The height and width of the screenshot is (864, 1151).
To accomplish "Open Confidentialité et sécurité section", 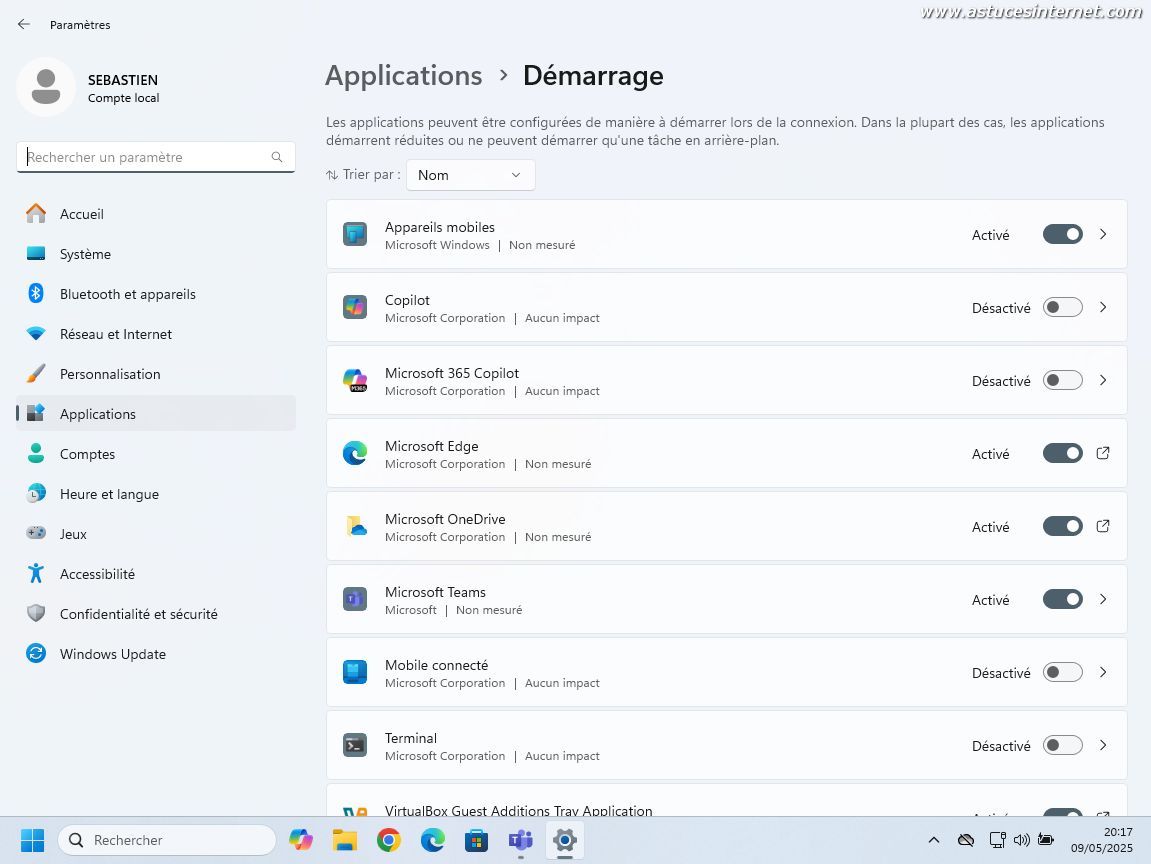I will (x=156, y=614).
